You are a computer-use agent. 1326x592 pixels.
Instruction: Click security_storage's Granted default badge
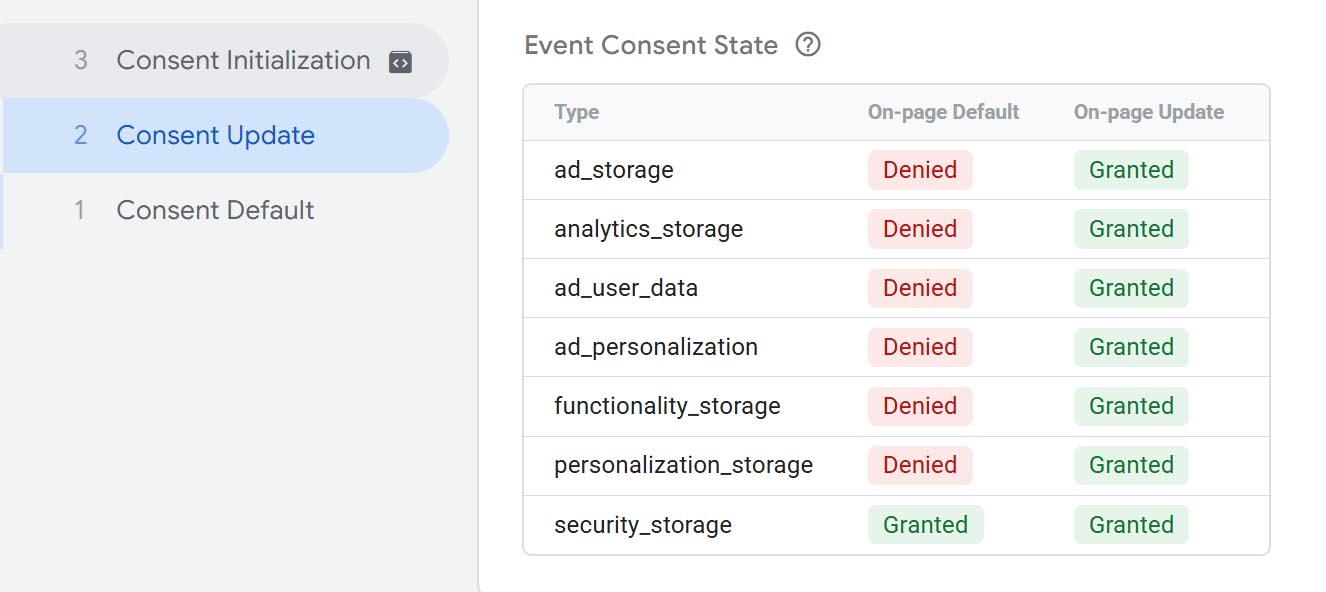coord(926,525)
